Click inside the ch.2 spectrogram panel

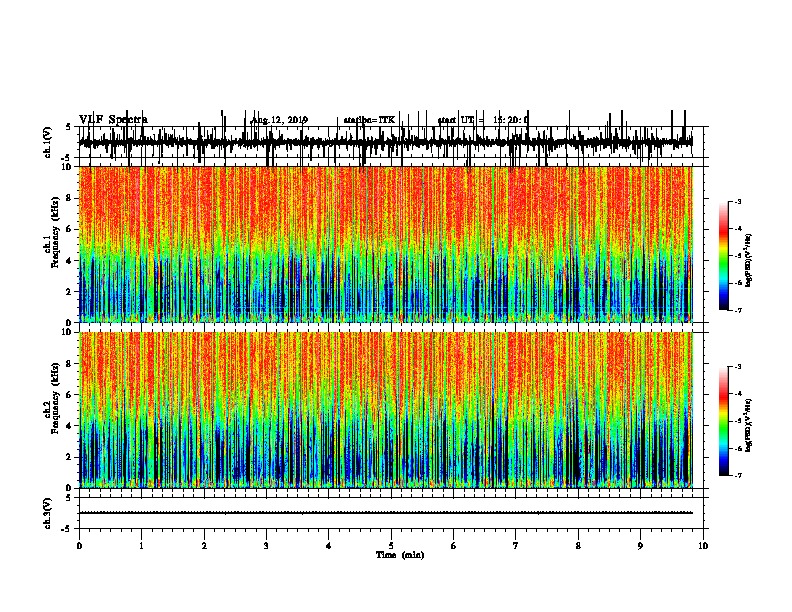click(385, 410)
